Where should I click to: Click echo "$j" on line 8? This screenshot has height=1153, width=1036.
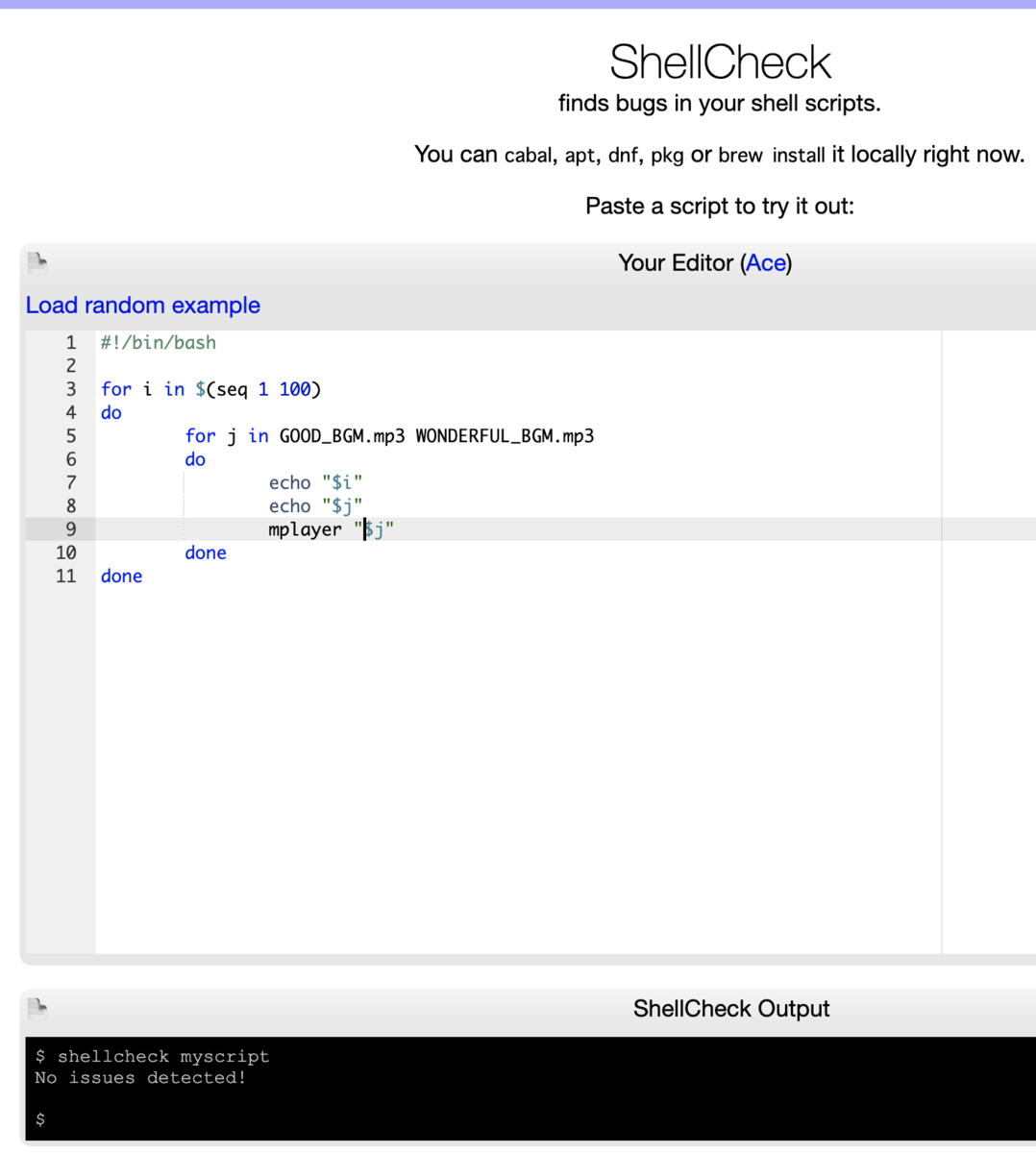point(315,506)
